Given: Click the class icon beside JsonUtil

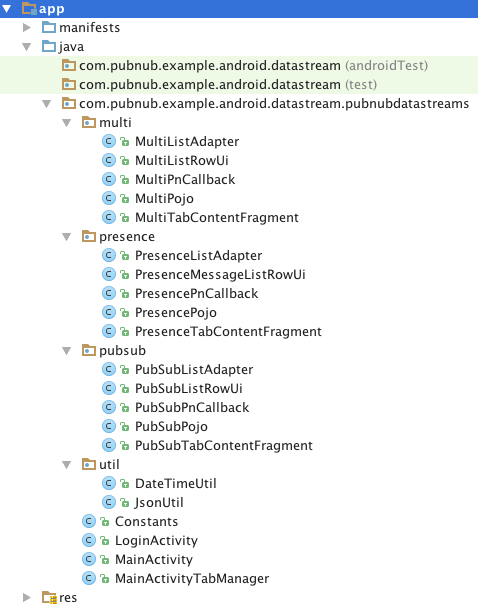Looking at the screenshot, I should coord(109,502).
